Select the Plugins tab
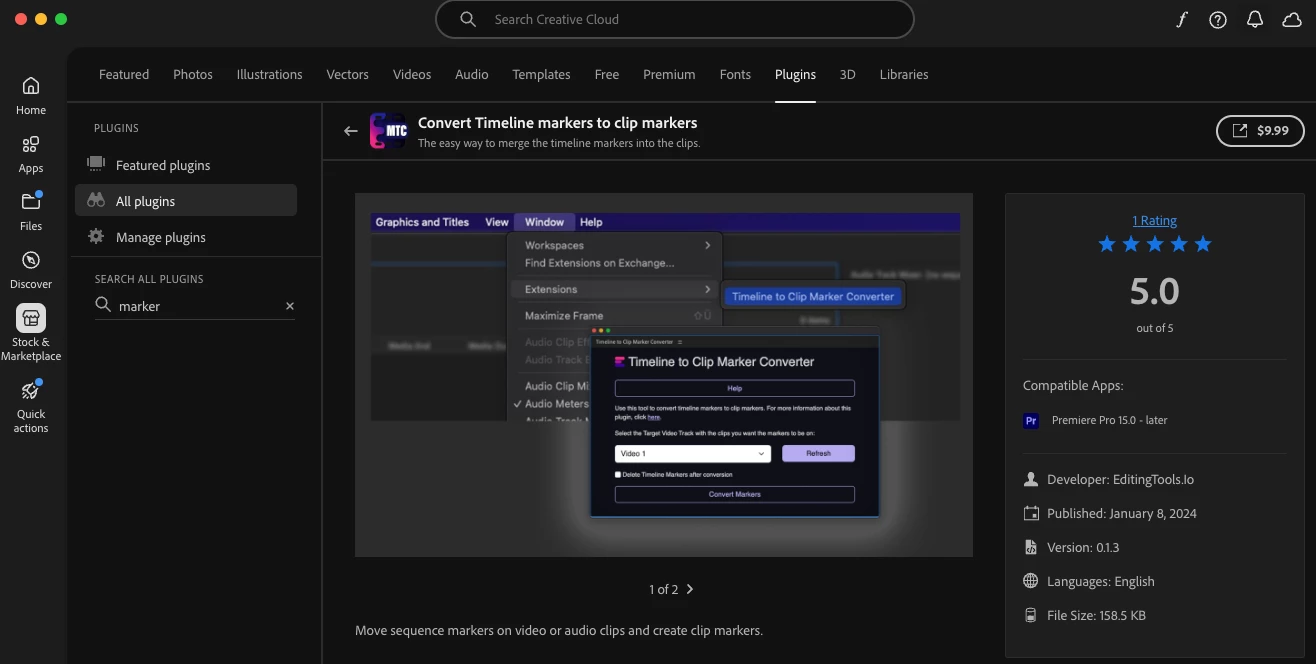 [x=795, y=74]
